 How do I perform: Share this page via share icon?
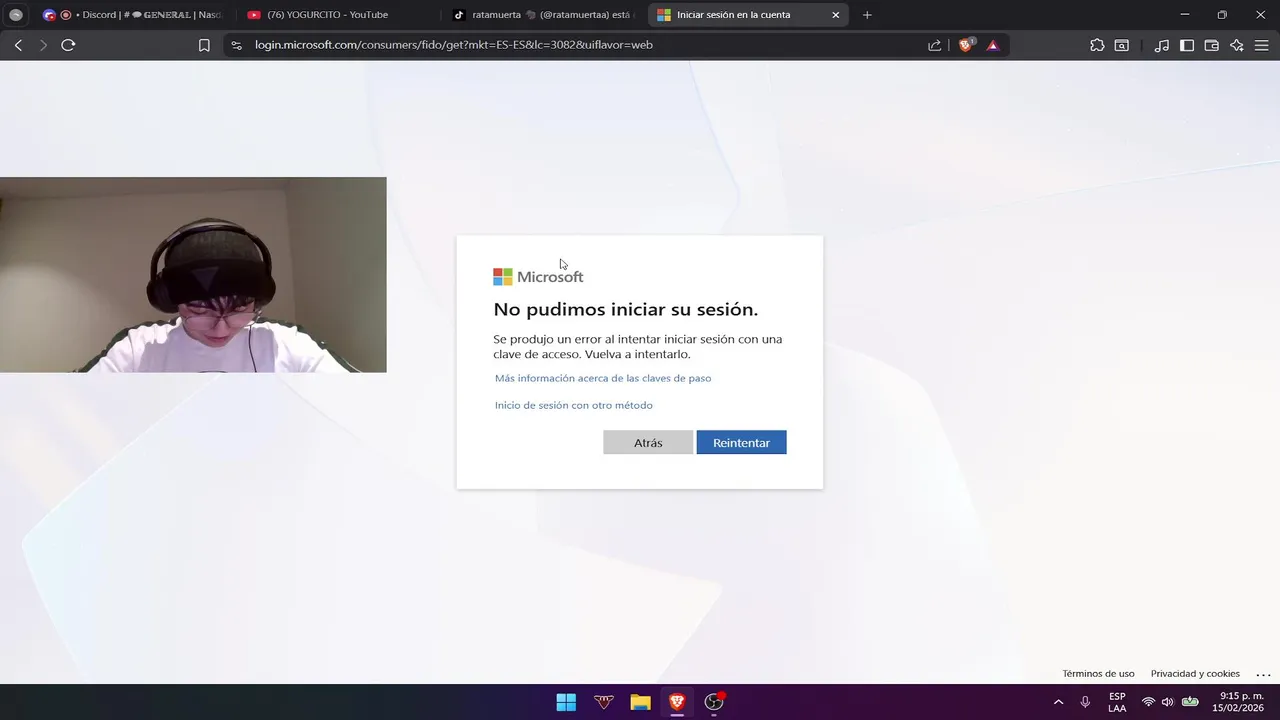[934, 45]
